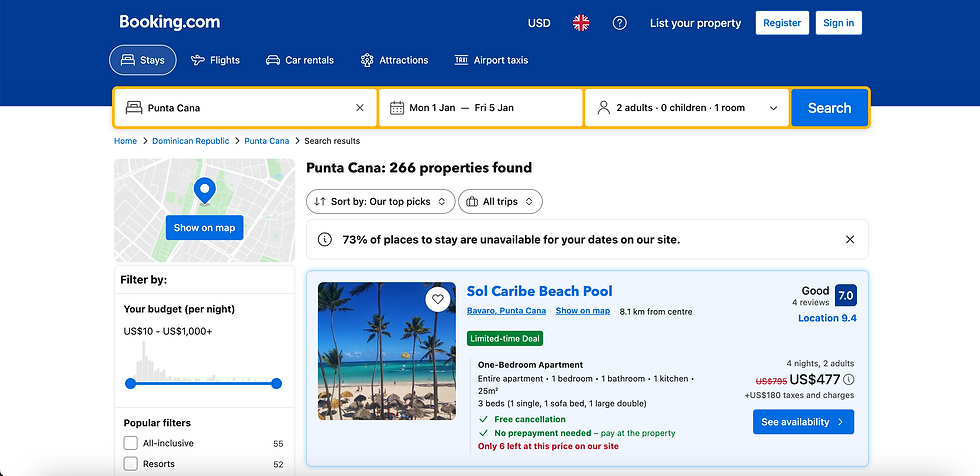
Task: Click price info icon beside US$477
Action: 848,379
